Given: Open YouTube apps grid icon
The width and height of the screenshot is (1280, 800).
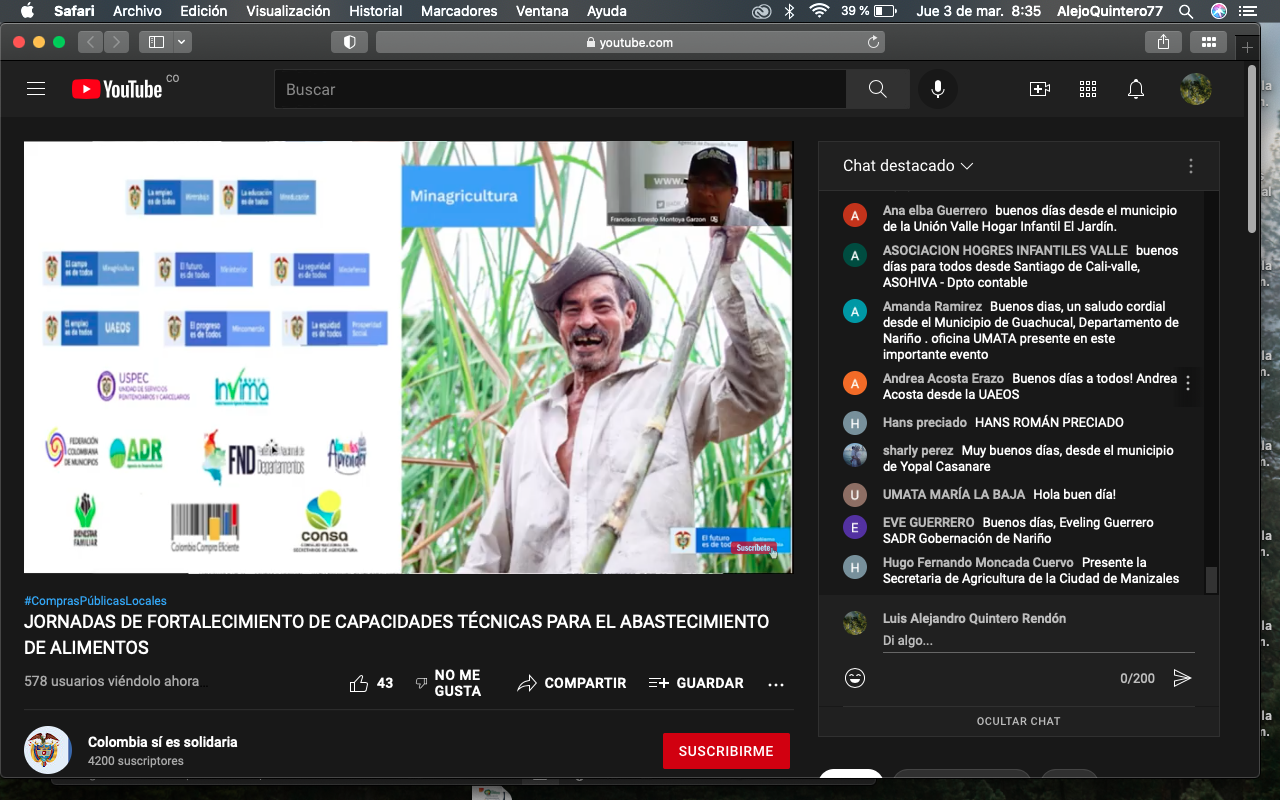Looking at the screenshot, I should pos(1088,89).
